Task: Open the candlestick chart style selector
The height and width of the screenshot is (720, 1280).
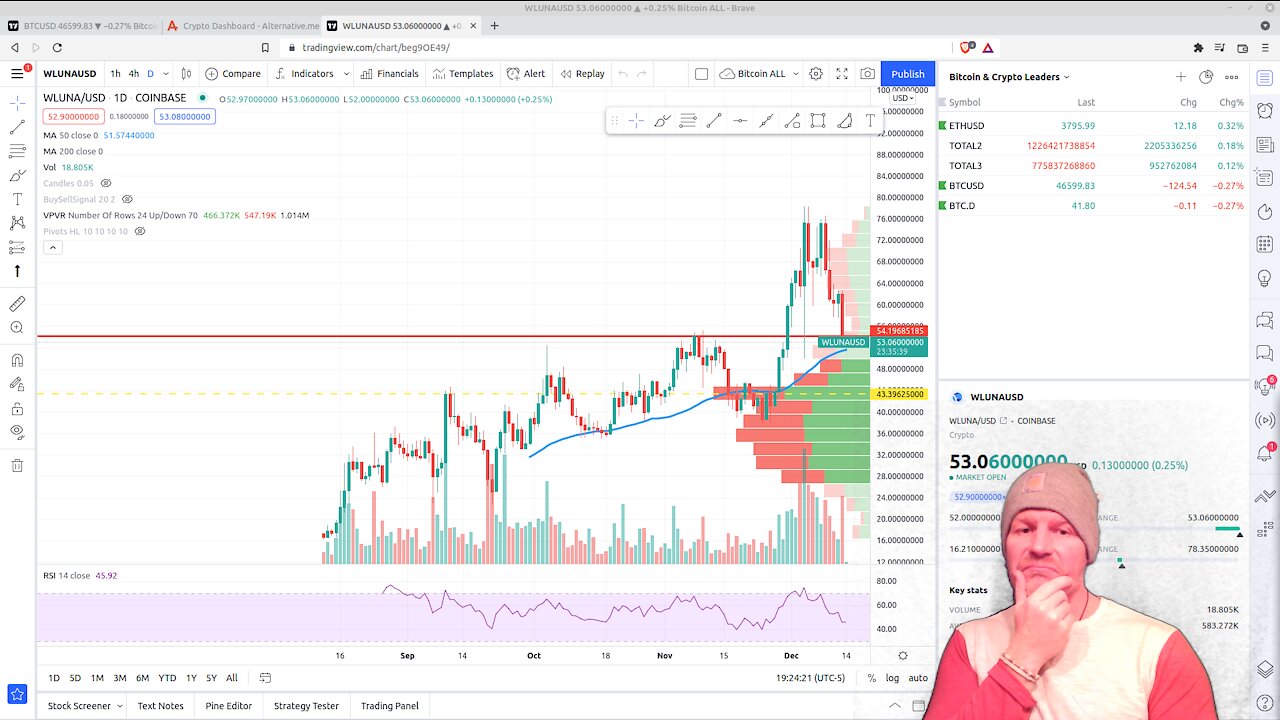Action: (x=185, y=73)
